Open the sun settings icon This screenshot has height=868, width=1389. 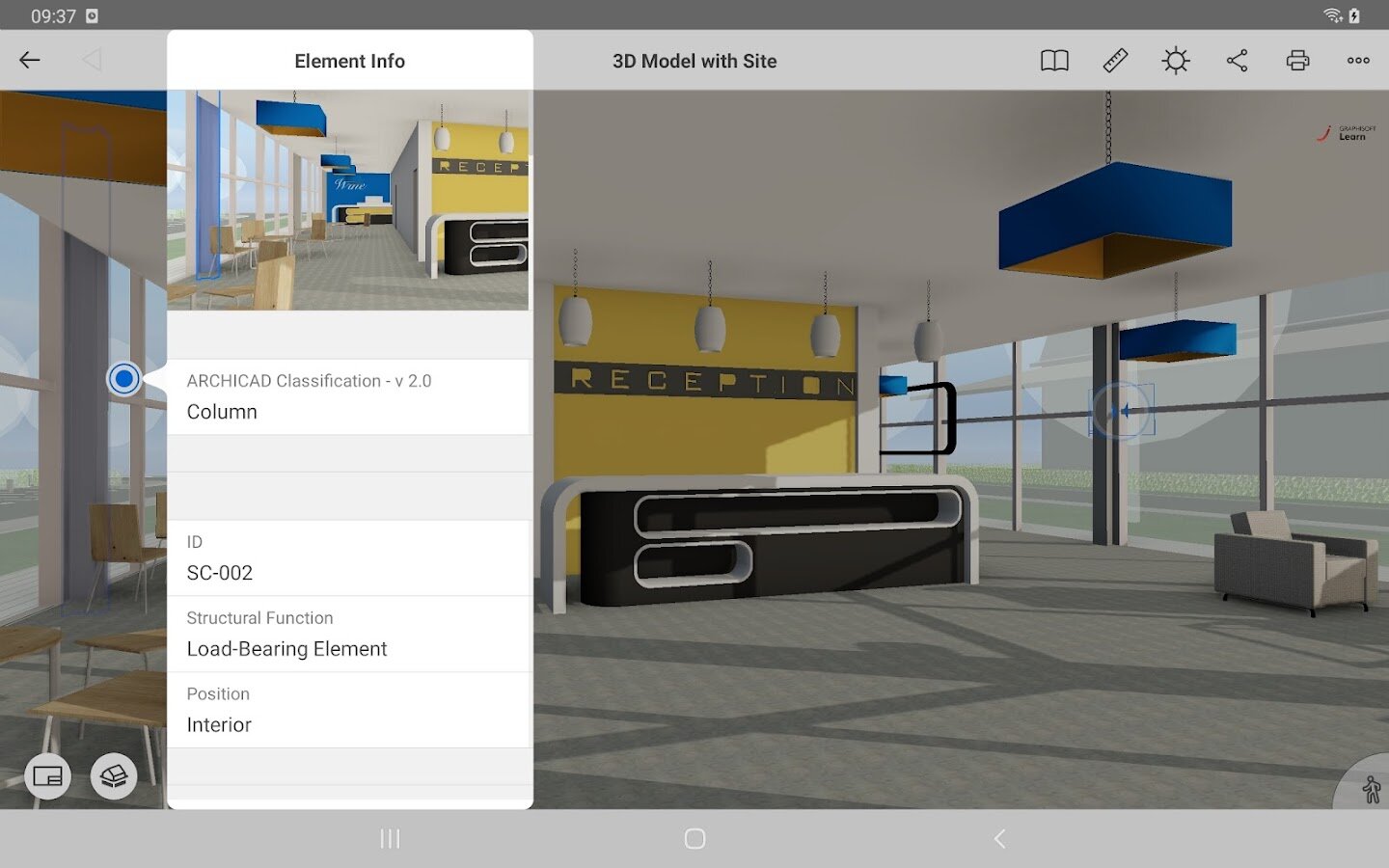click(1176, 61)
